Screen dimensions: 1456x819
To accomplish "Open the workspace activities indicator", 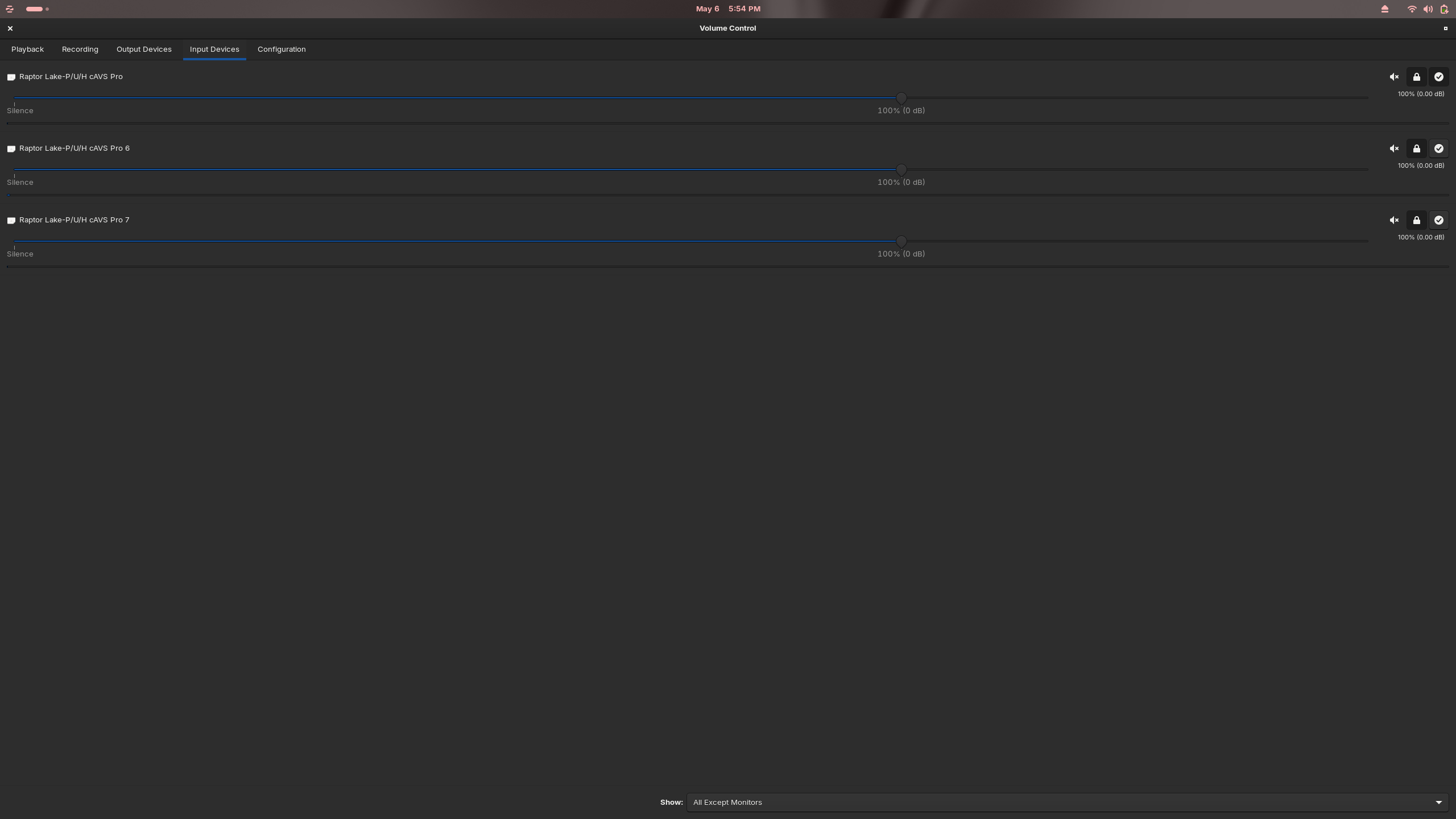I will coord(37,9).
